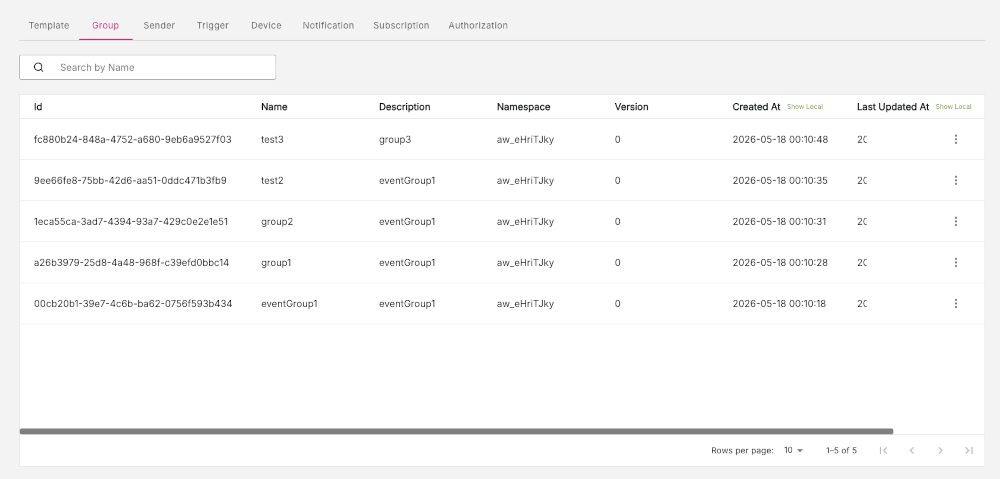Select the Group tab
The image size is (1000, 479).
105,26
